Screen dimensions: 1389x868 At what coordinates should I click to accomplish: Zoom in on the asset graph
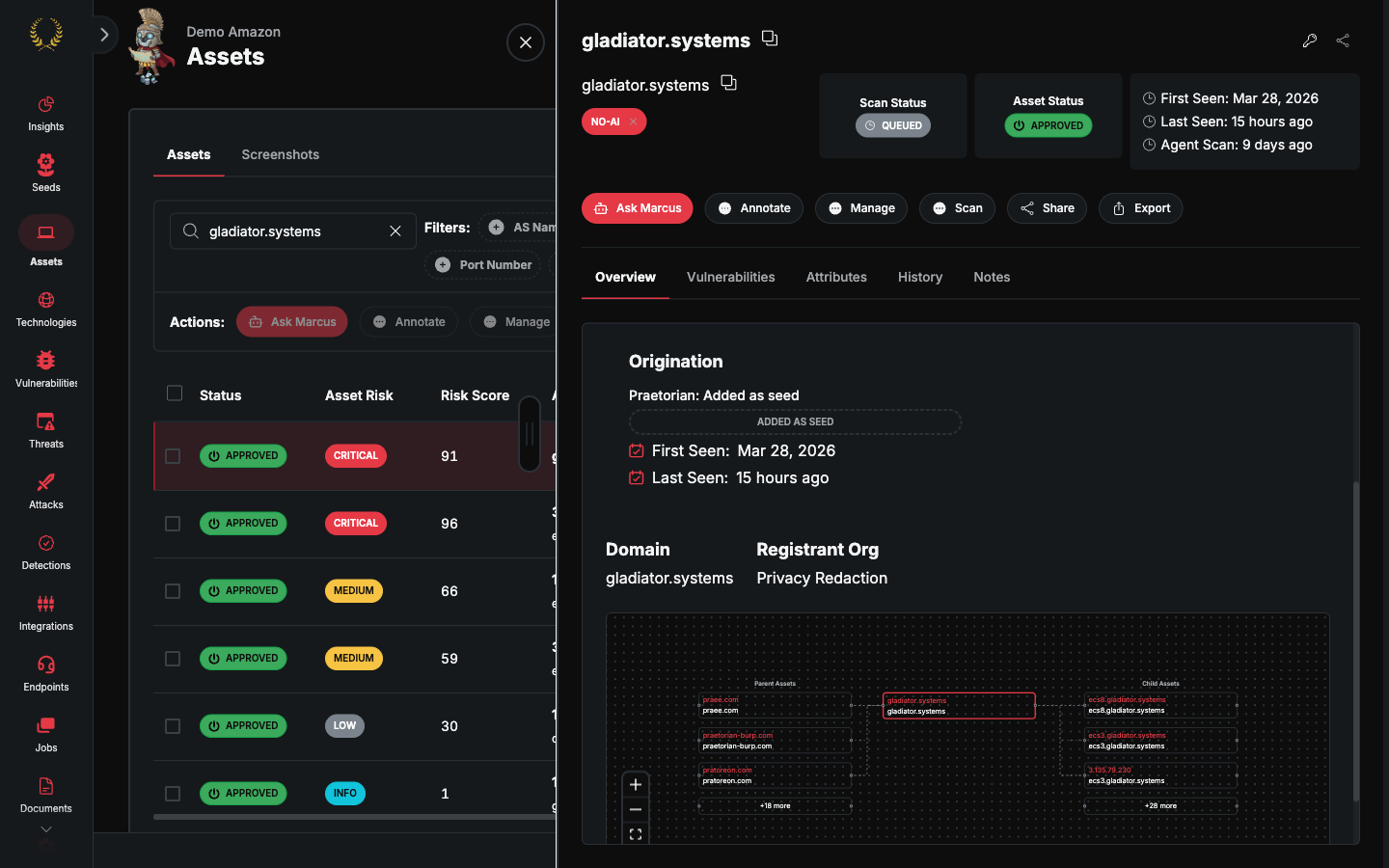[635, 785]
